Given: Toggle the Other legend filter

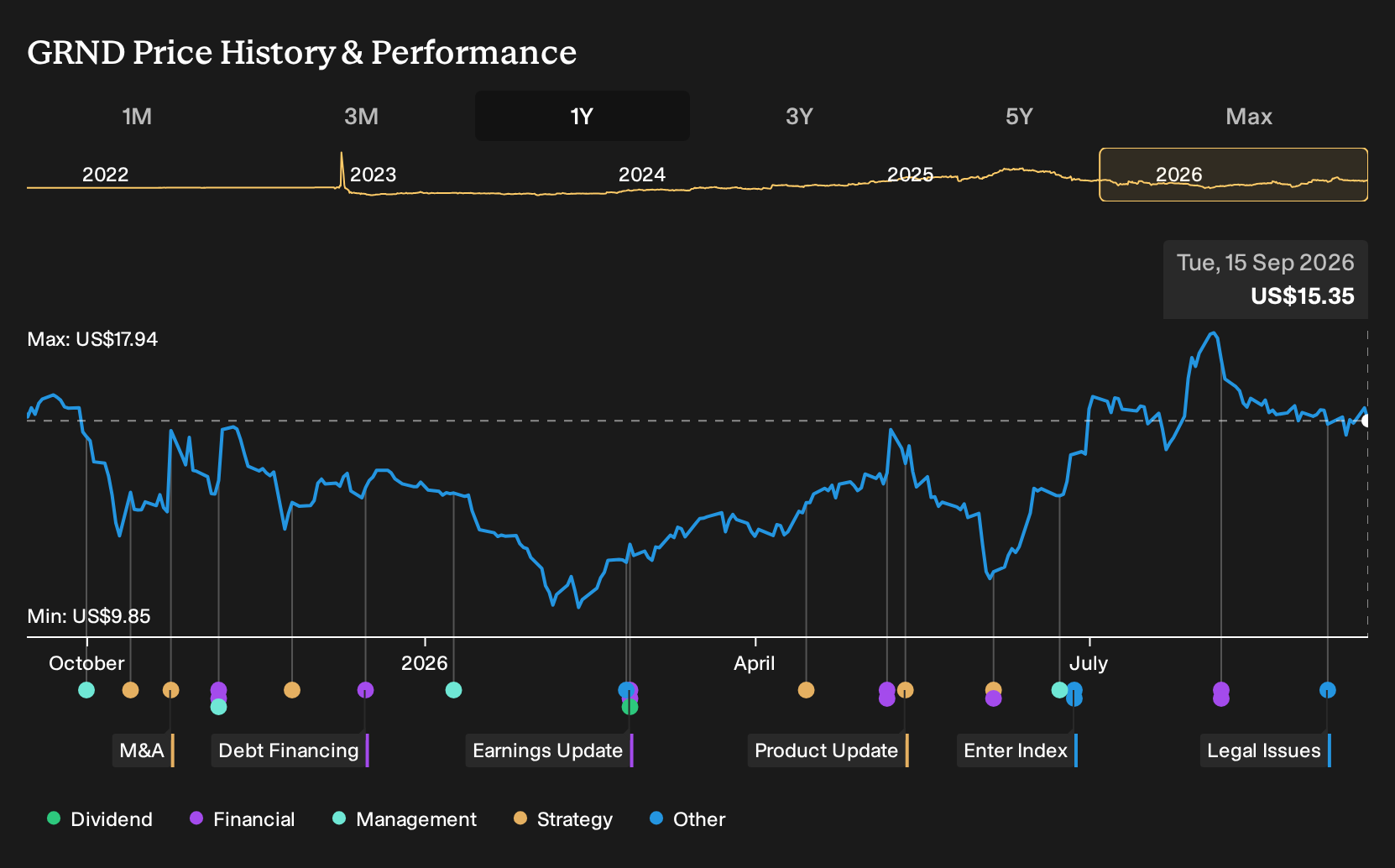Looking at the screenshot, I should [687, 819].
